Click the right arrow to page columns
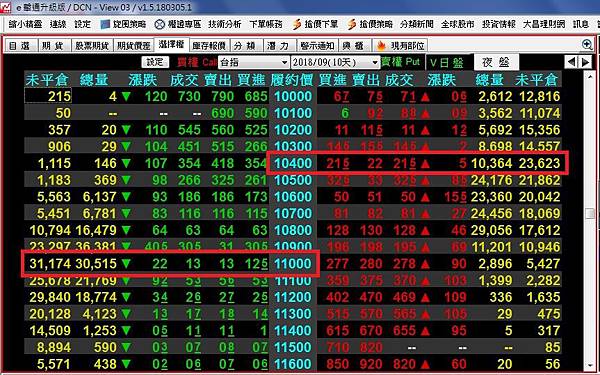 click(585, 62)
